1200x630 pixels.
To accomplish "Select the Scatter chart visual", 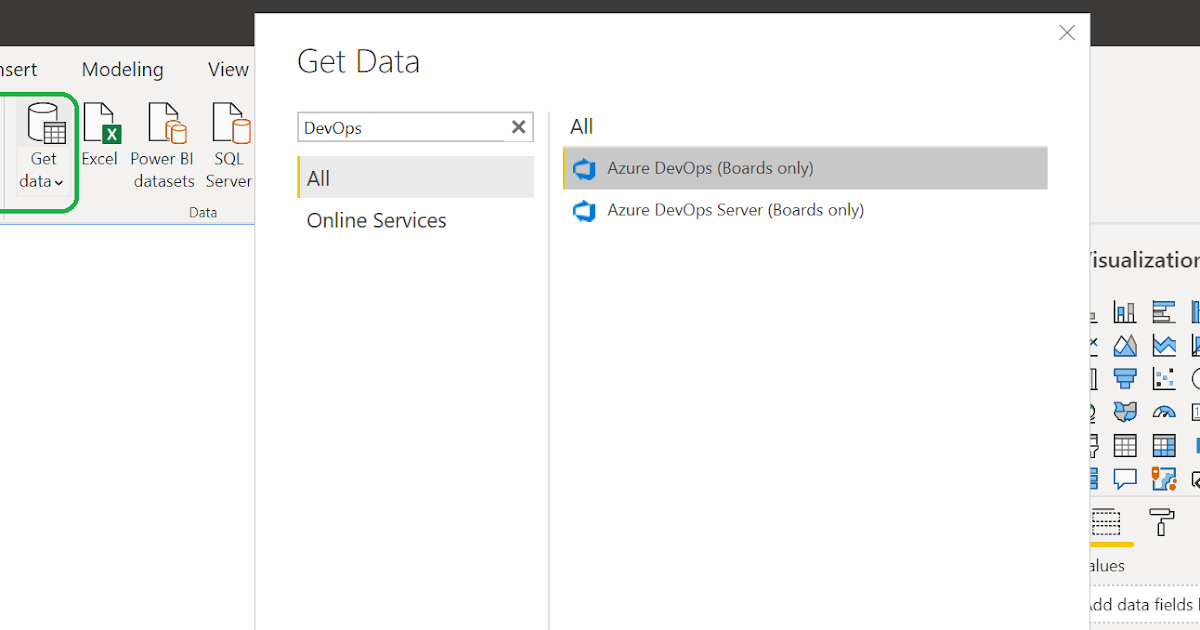I will click(1163, 378).
